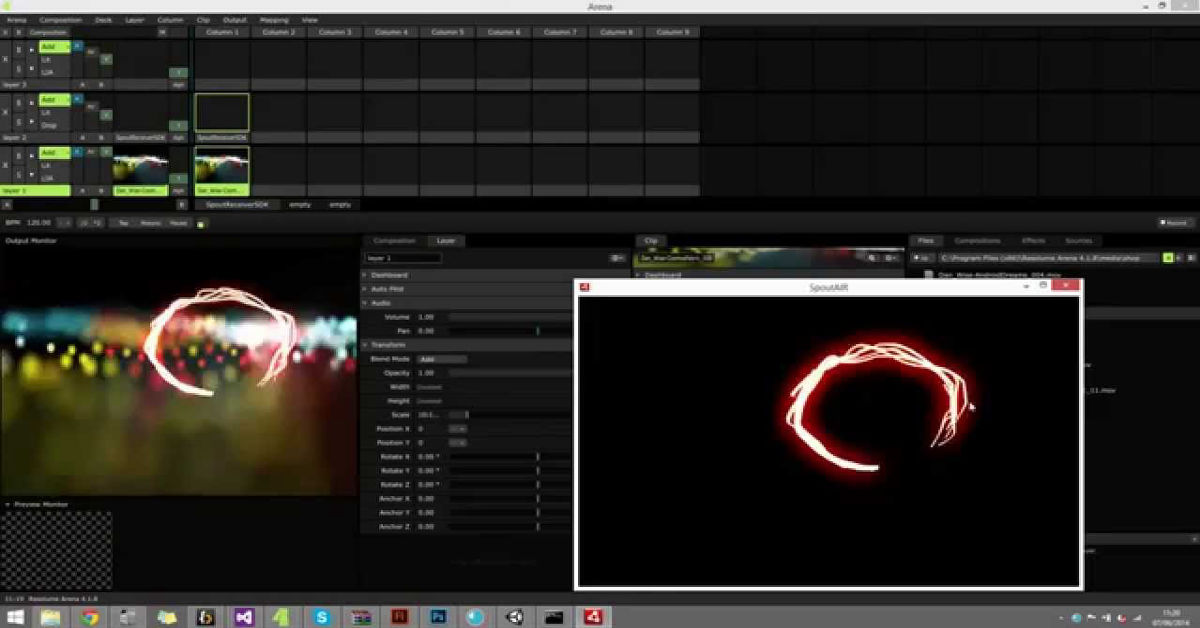Open Photoshop from the taskbar
The width and height of the screenshot is (1200, 628).
[x=438, y=617]
